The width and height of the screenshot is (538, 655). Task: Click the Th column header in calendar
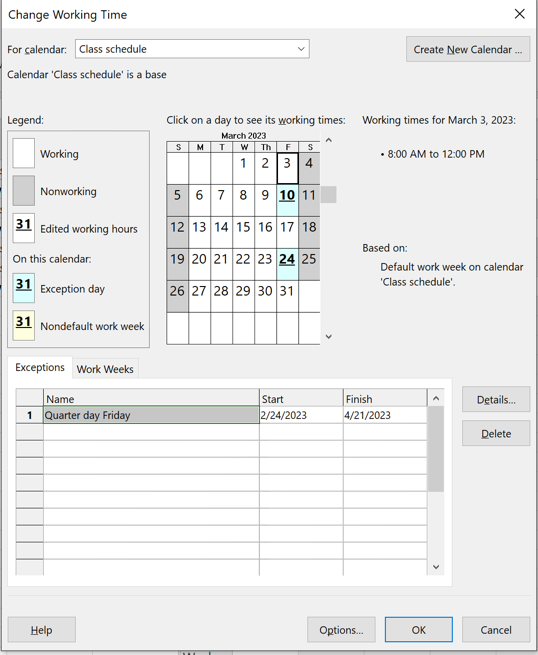266,147
